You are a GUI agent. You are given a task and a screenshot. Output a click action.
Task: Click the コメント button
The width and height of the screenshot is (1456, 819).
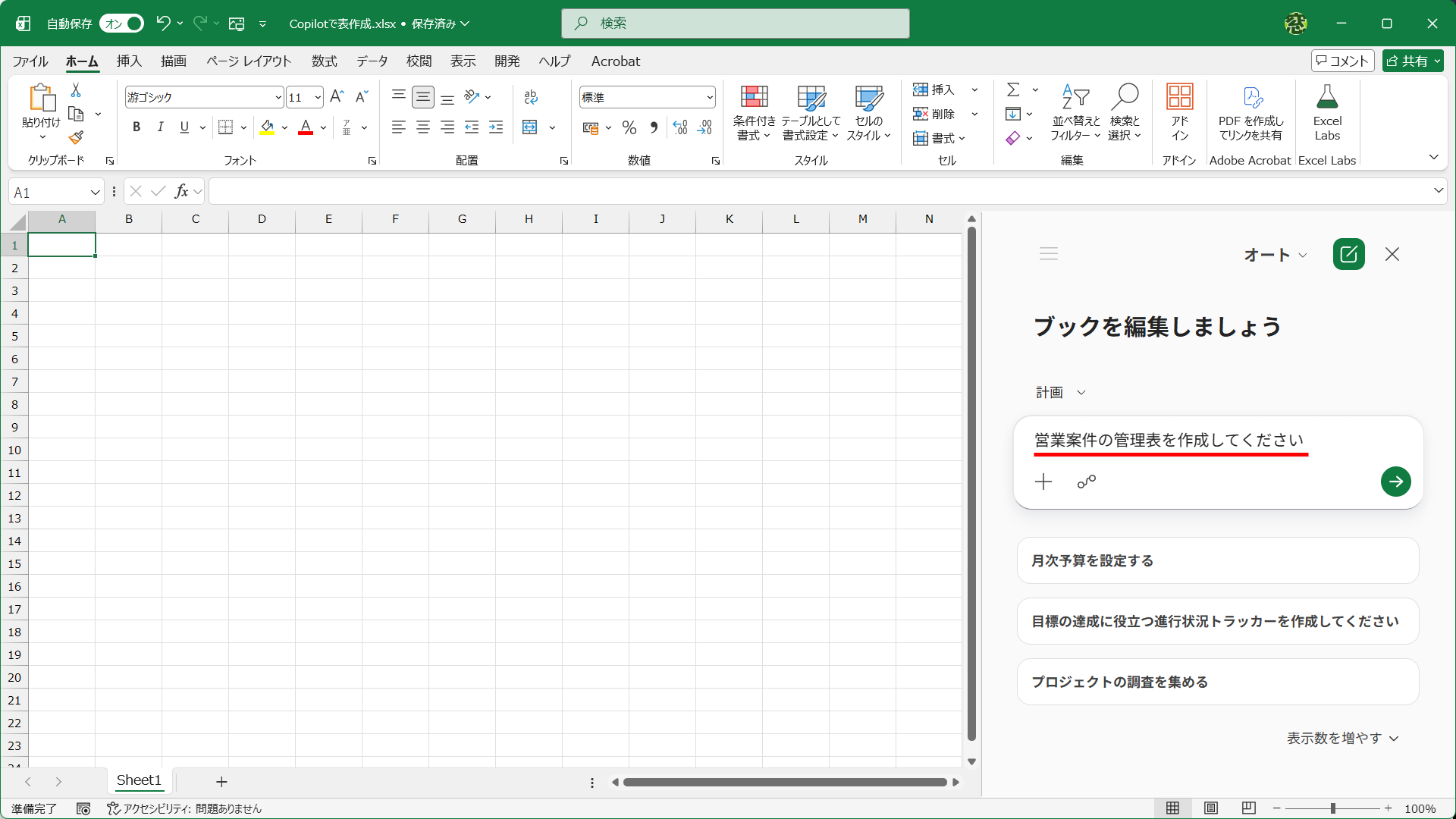click(1342, 61)
